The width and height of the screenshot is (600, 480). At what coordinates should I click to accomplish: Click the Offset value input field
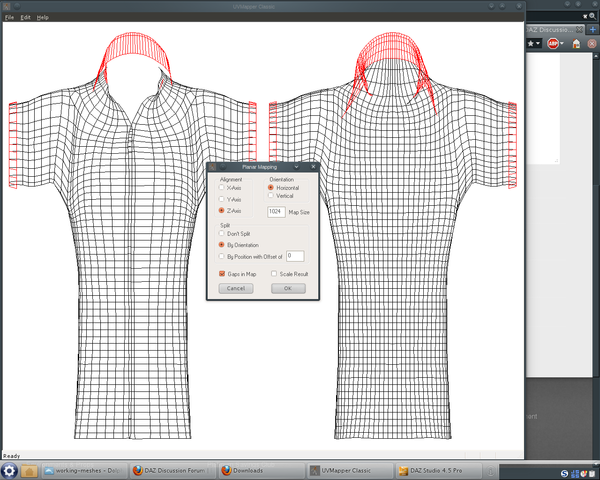(x=295, y=256)
